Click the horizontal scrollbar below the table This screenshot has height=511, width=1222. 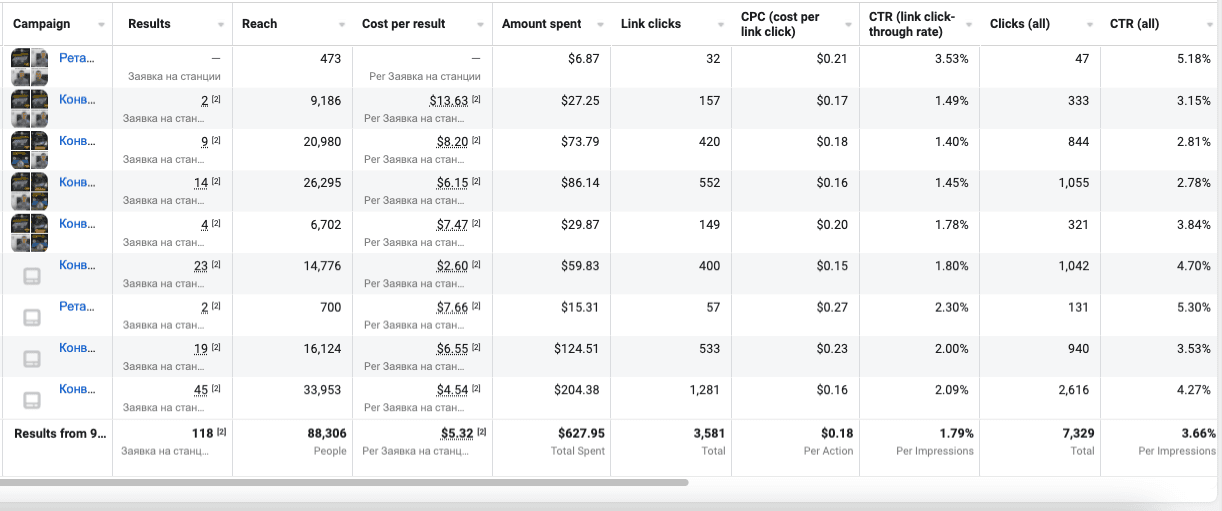click(x=345, y=482)
